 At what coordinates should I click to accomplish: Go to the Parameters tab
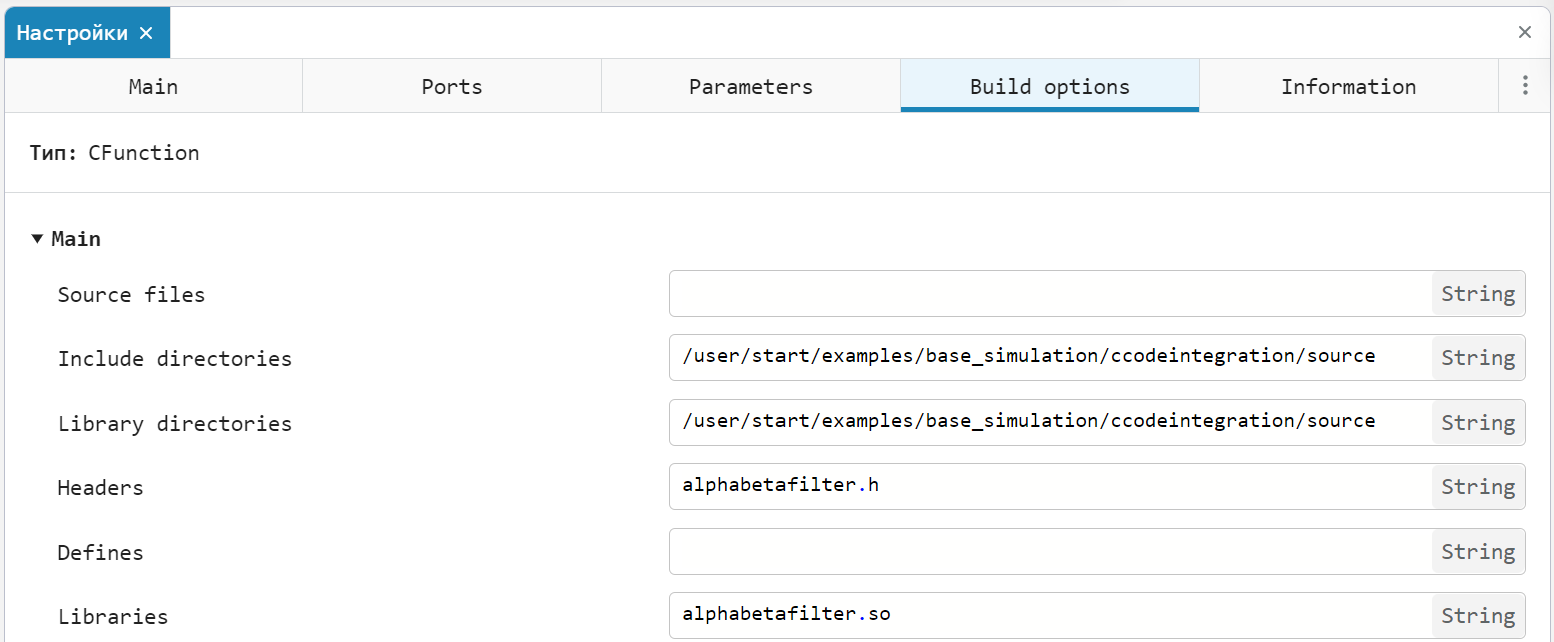pyautogui.click(x=750, y=87)
